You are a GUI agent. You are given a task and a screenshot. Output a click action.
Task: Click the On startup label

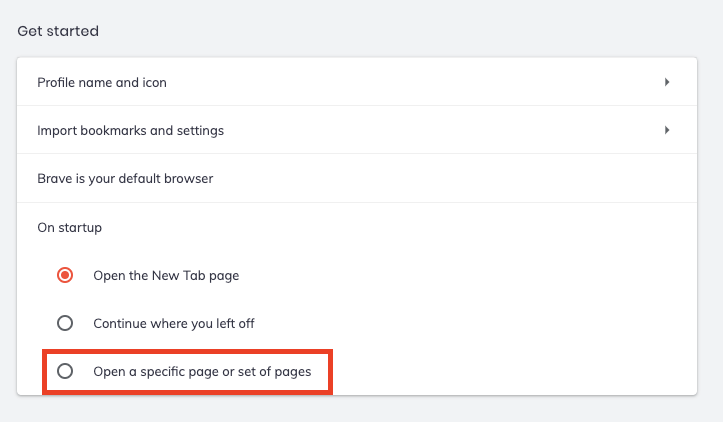[x=69, y=227]
